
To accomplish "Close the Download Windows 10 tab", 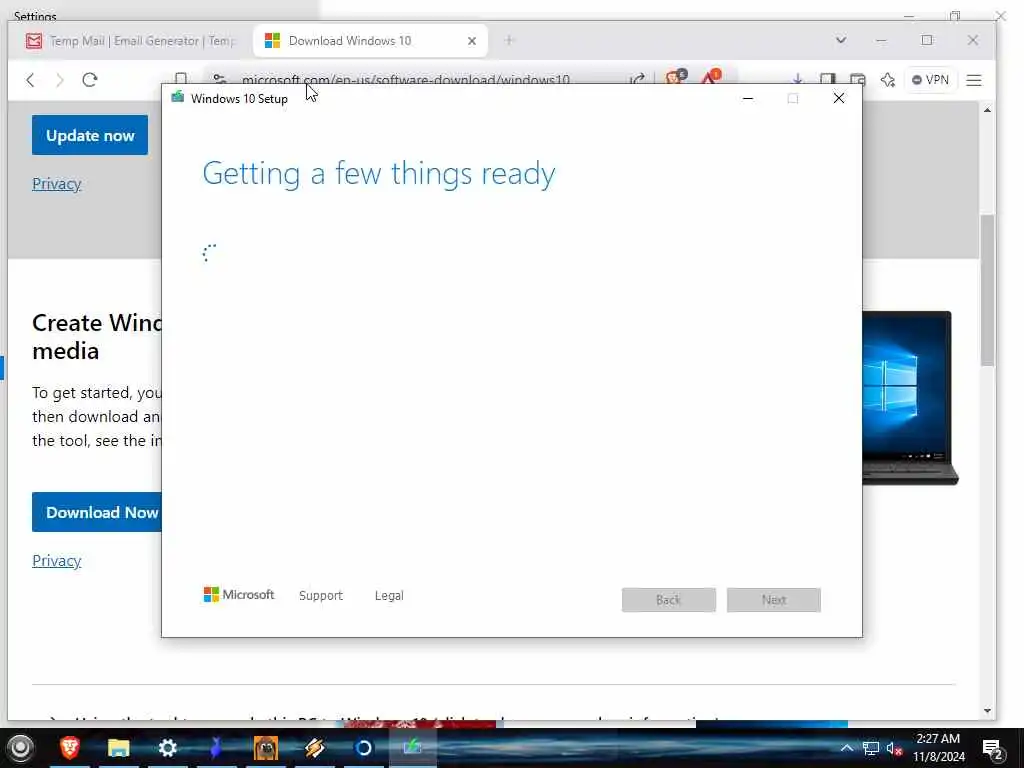I will (x=472, y=41).
